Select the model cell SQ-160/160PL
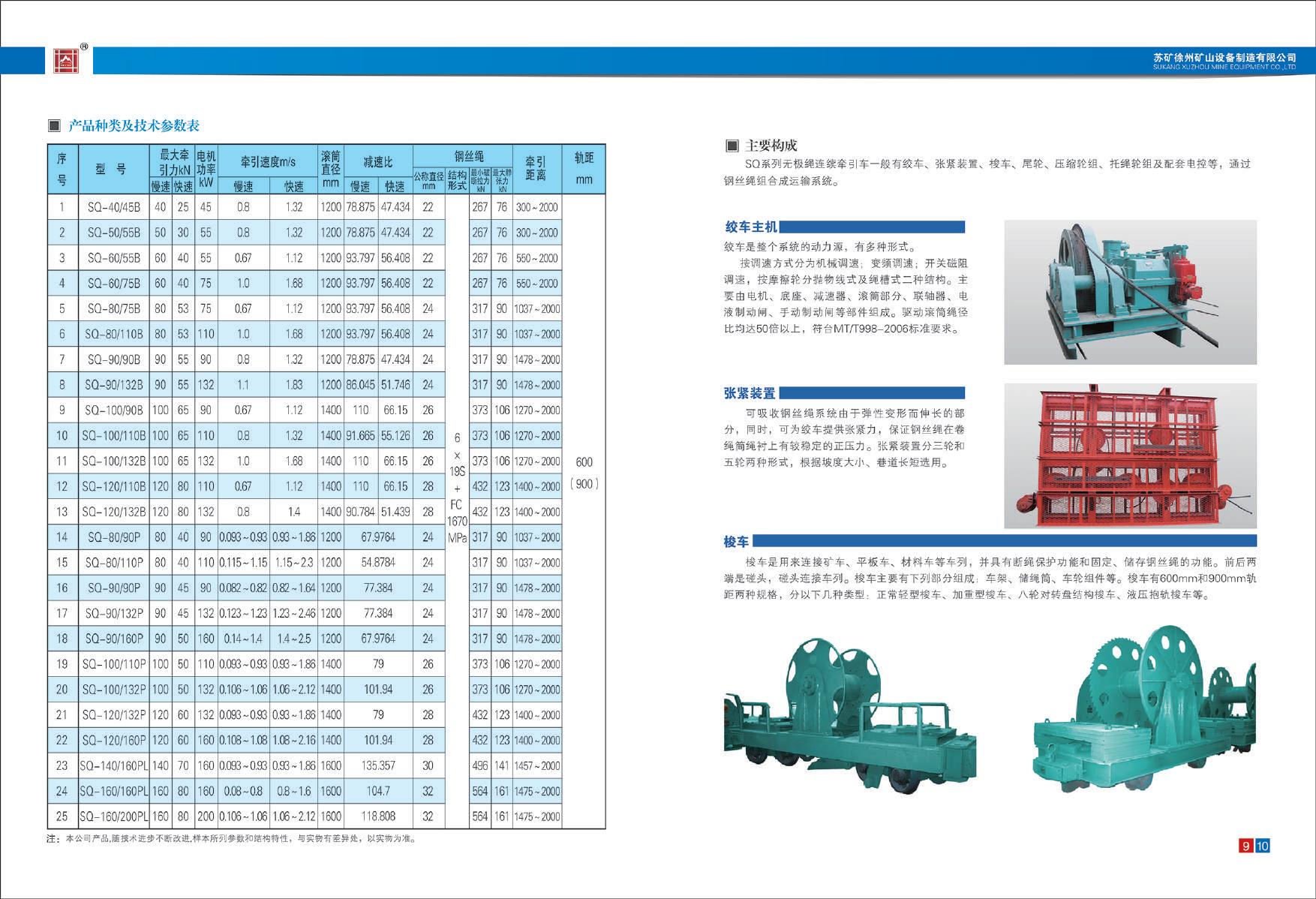 113,791
